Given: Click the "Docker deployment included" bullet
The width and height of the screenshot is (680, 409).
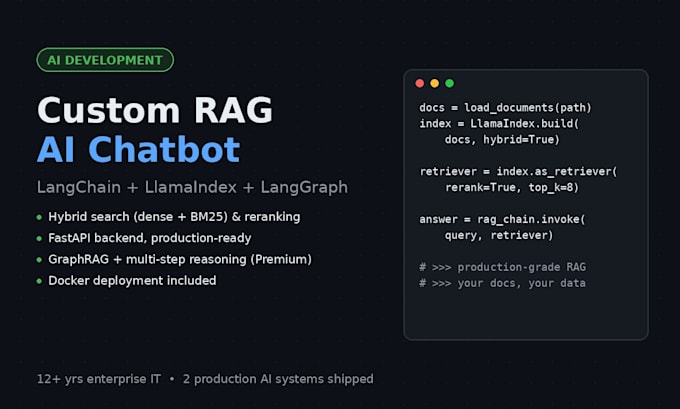Looking at the screenshot, I should pos(132,281).
